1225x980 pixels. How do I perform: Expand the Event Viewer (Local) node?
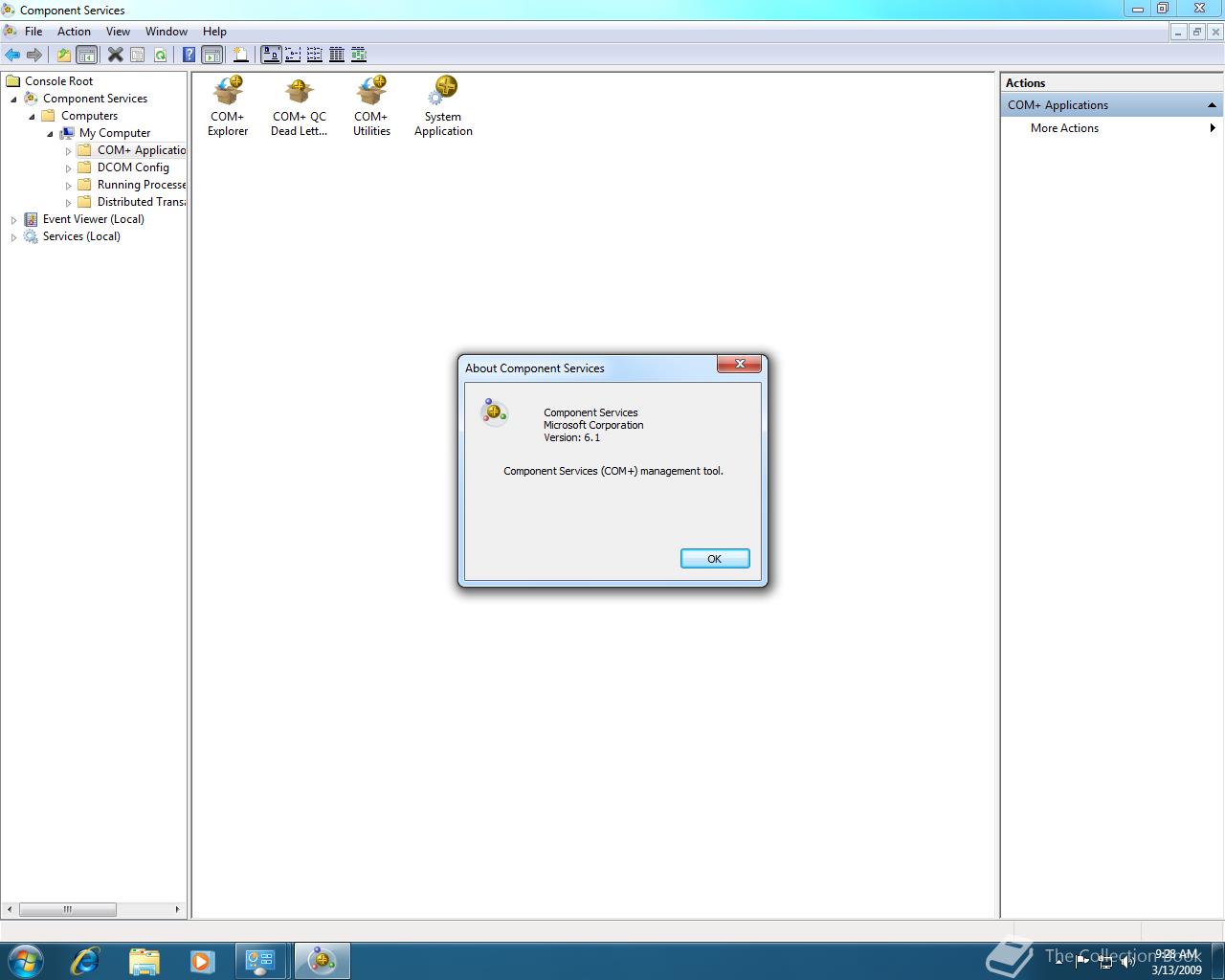pos(13,220)
